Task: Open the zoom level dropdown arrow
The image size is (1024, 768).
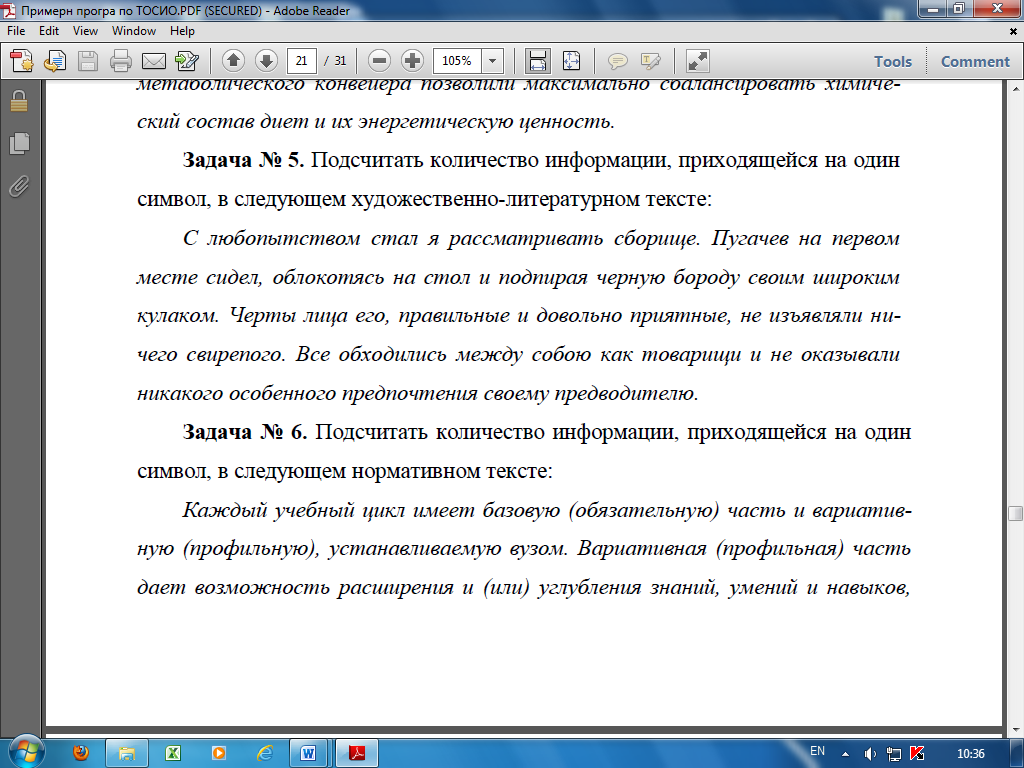Action: click(492, 61)
